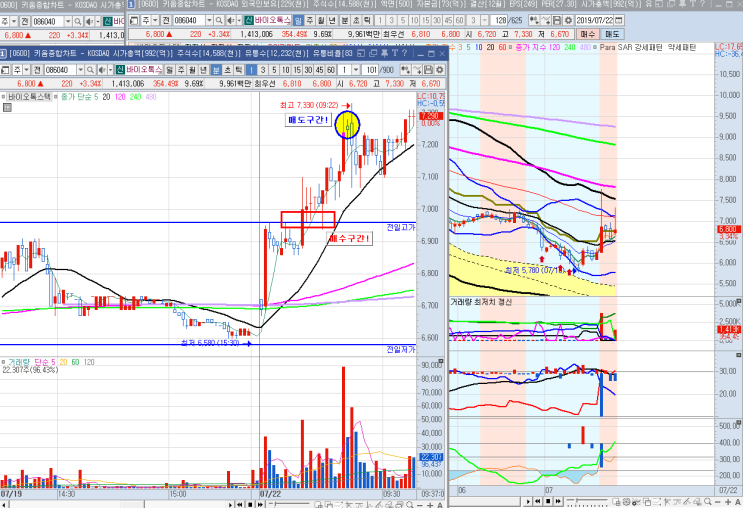Open 주 market type dropdown in front window
The height and width of the screenshot is (508, 743).
coord(27,70)
